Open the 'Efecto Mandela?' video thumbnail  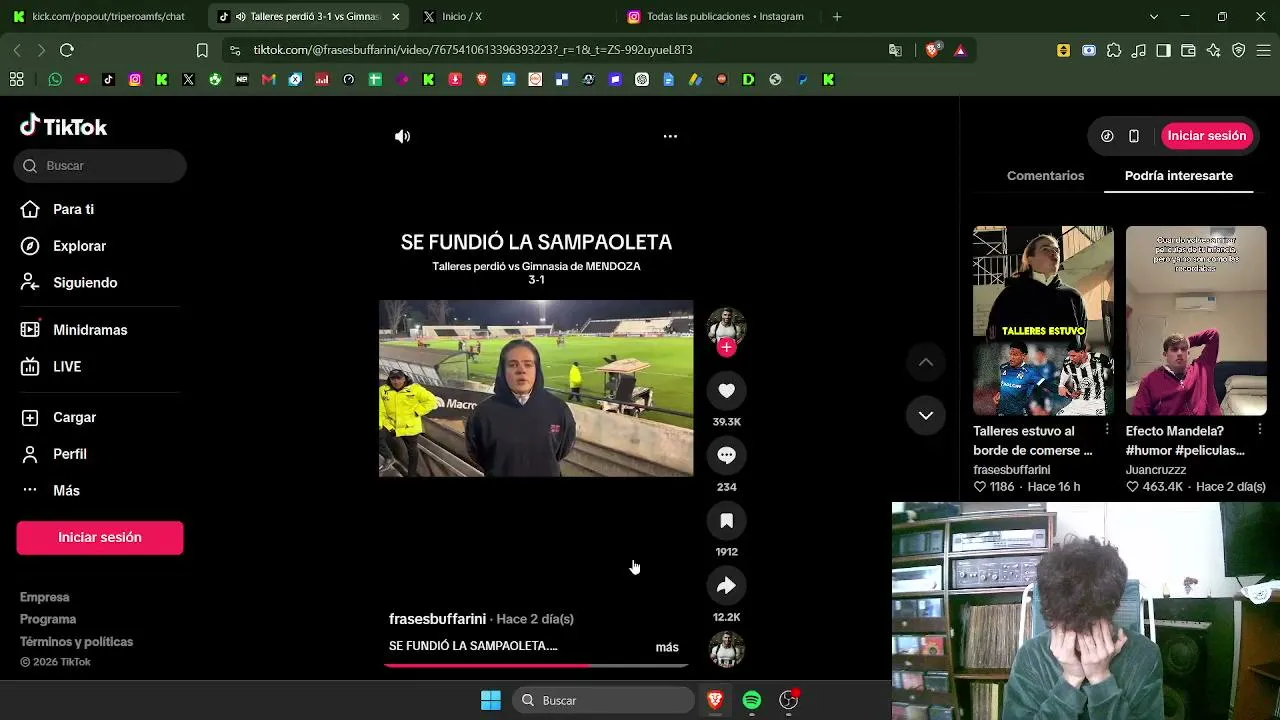click(x=1196, y=320)
